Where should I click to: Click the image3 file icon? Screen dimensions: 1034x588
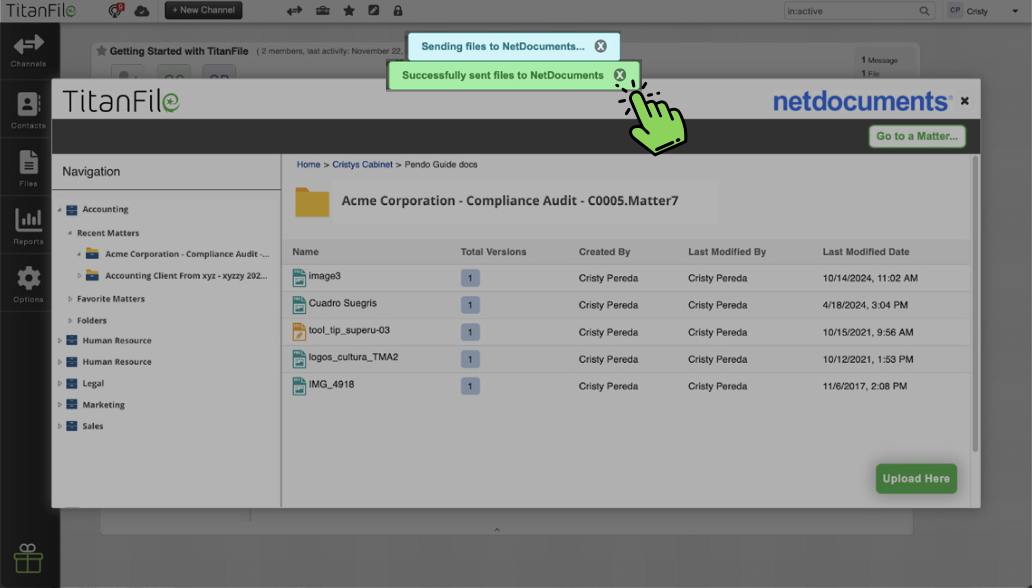(299, 278)
